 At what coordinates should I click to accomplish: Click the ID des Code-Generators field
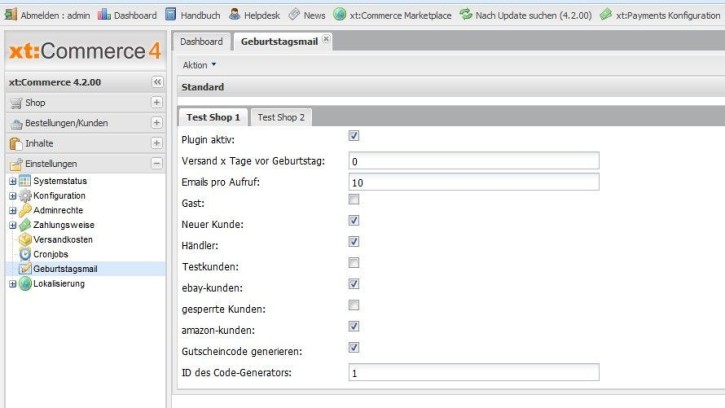[x=474, y=372]
